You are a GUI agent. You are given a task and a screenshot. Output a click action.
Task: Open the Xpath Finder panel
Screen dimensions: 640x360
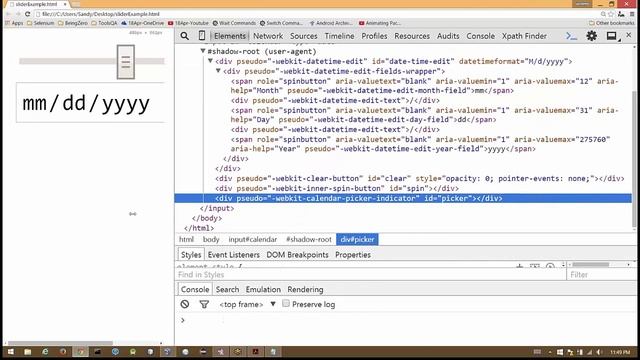(x=524, y=36)
